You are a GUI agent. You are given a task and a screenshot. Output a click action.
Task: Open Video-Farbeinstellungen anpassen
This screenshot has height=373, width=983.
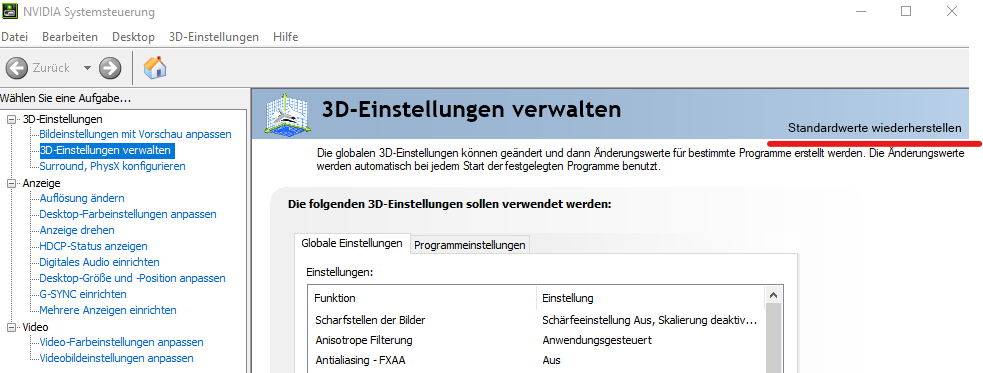pos(122,342)
